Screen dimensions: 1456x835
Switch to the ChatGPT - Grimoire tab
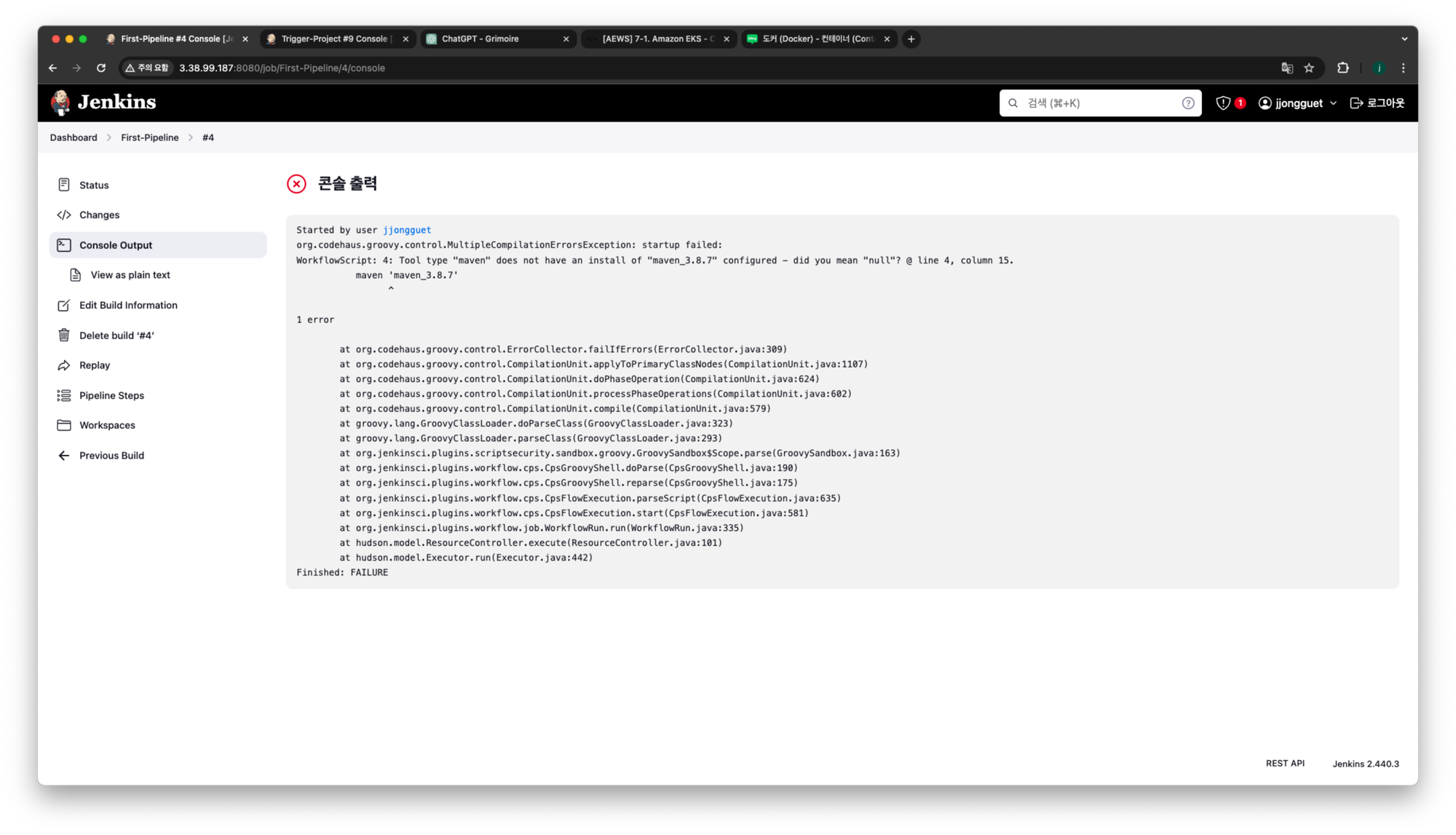coord(480,39)
